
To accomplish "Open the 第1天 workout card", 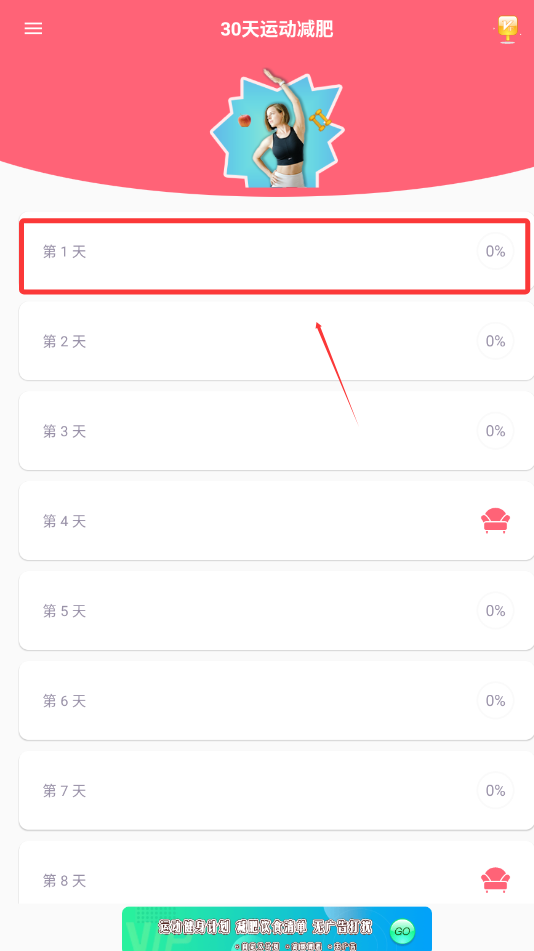I will [x=275, y=257].
